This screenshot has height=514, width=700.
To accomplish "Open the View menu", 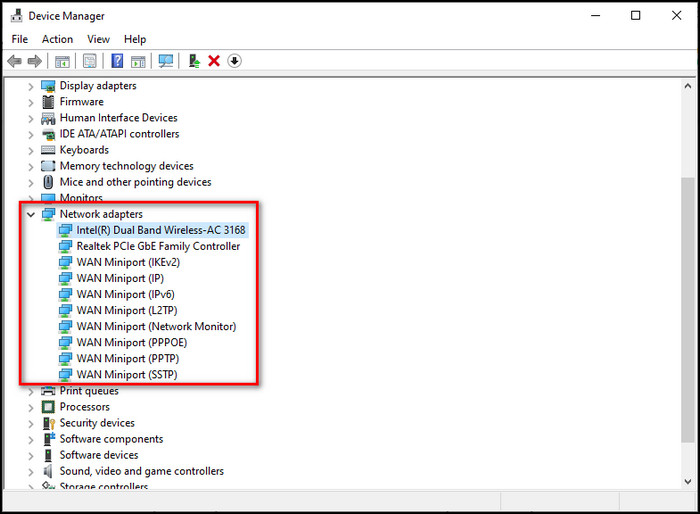I will click(98, 39).
